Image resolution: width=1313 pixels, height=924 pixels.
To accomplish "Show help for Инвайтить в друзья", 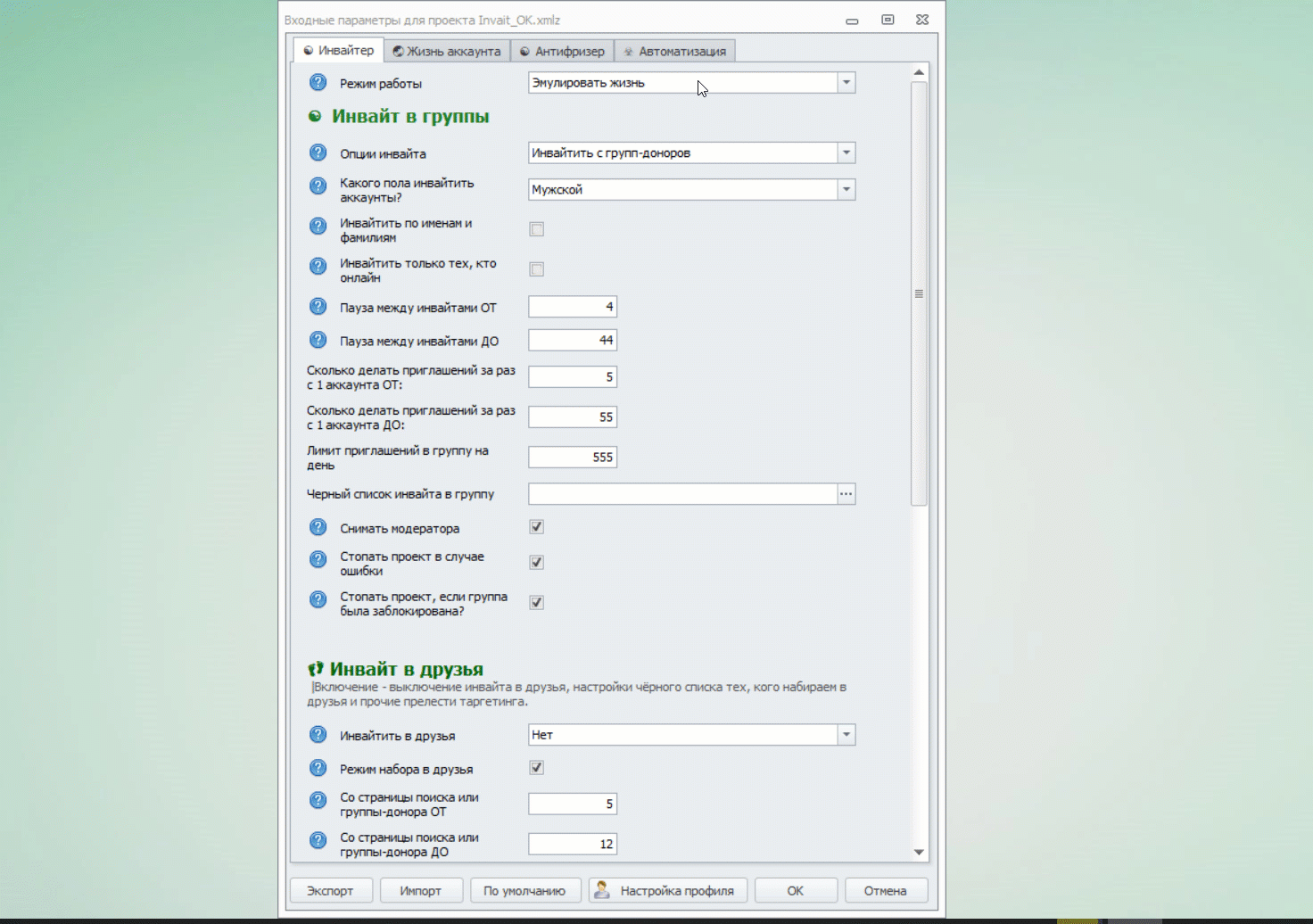I will 318,735.
